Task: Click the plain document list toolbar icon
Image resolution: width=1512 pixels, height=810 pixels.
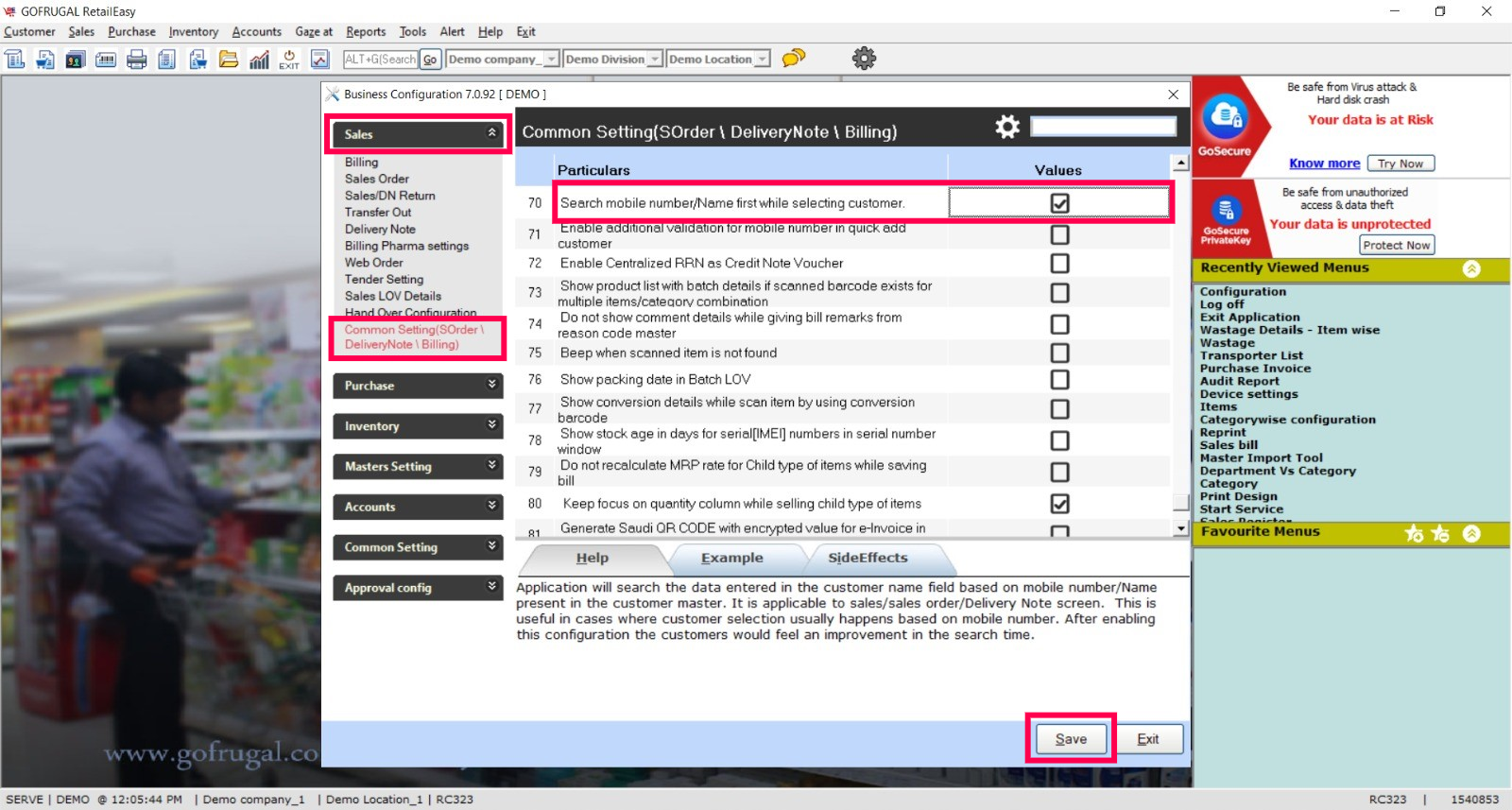Action: (167, 60)
